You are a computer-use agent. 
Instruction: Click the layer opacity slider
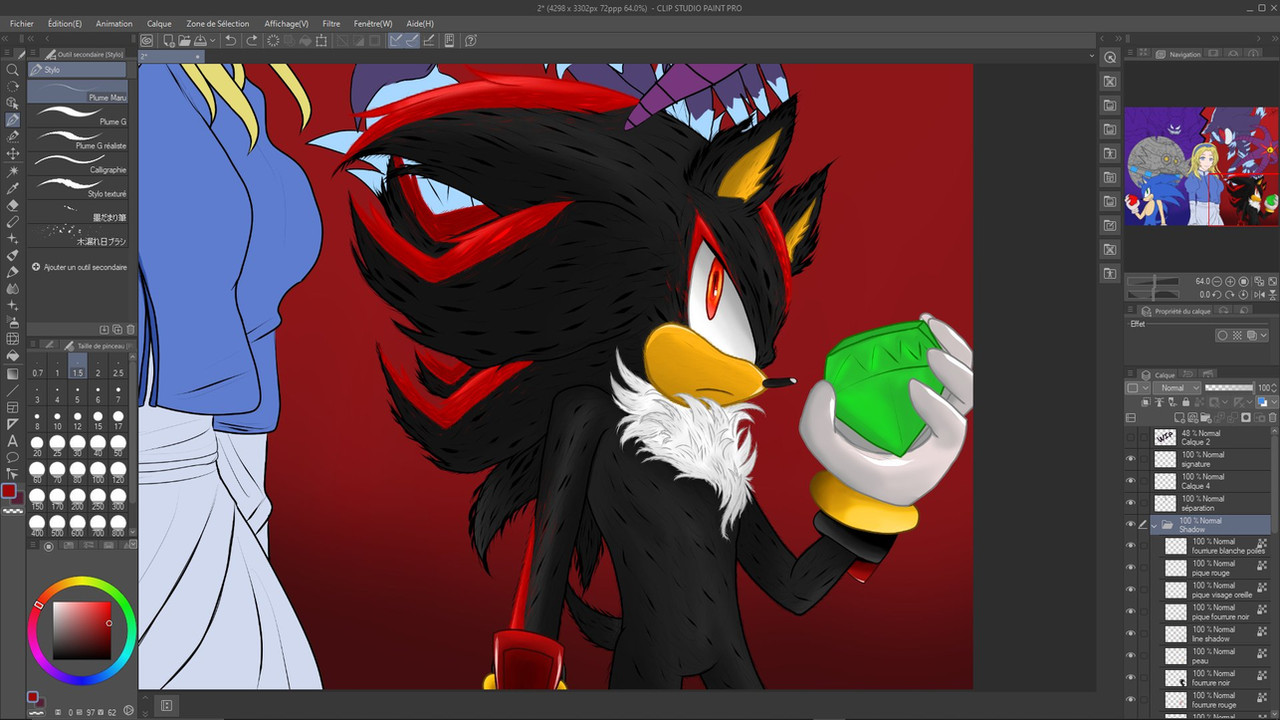click(x=1229, y=388)
